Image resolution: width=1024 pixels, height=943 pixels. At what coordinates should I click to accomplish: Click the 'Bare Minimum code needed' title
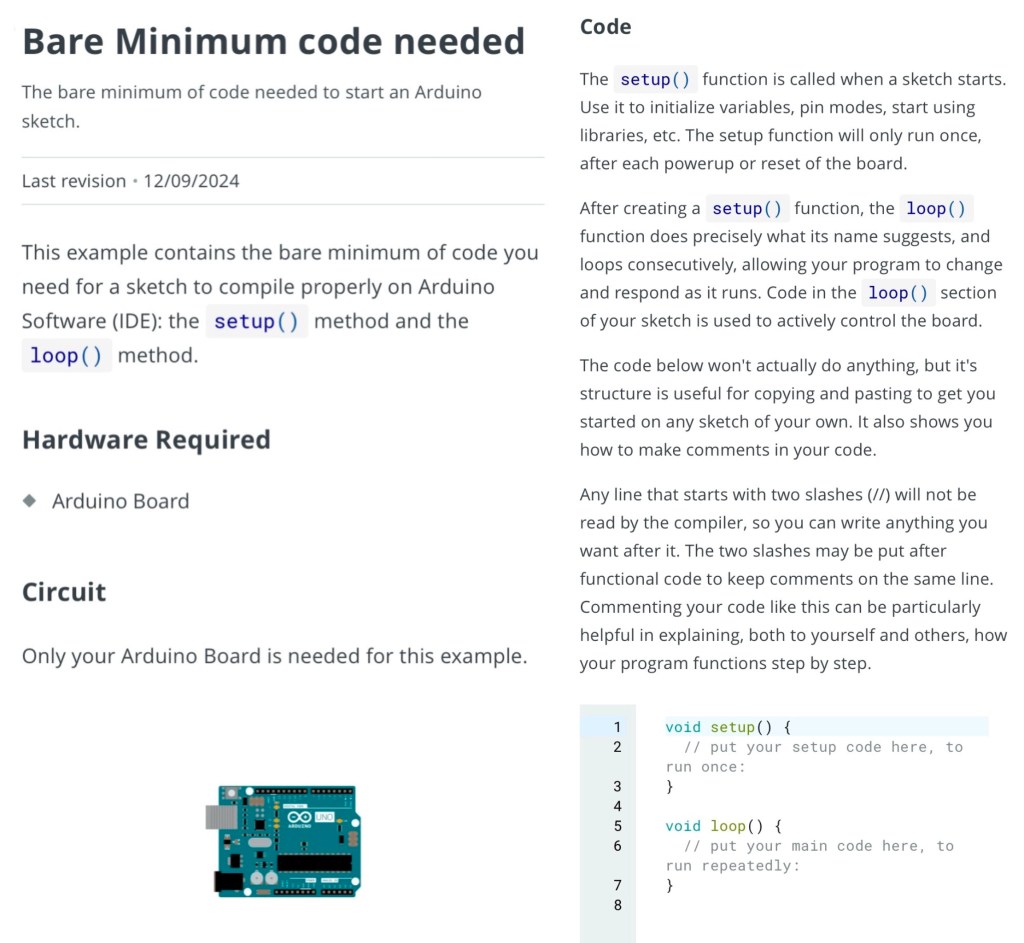point(273,42)
